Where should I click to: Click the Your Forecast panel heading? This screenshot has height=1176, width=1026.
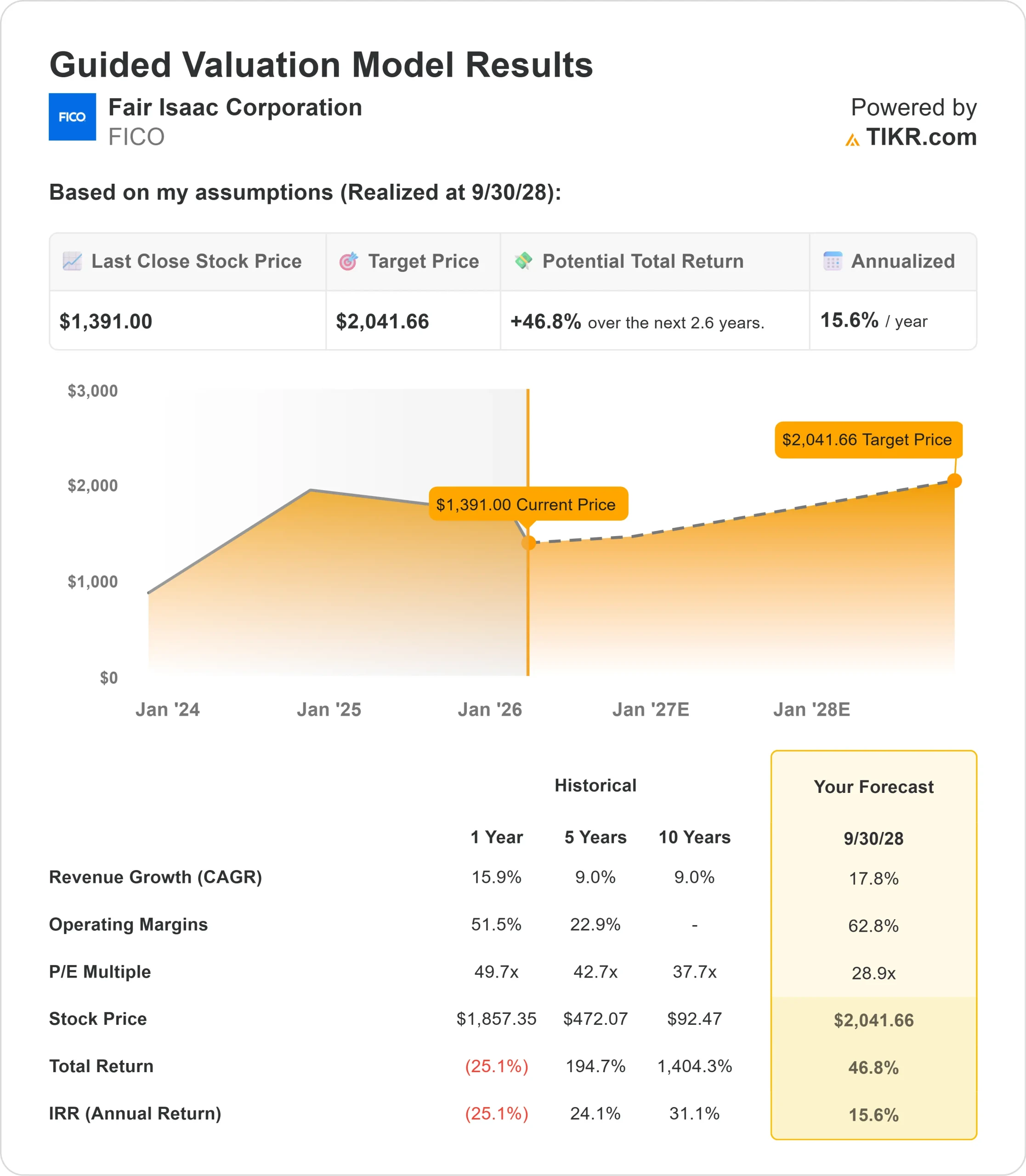coord(873,786)
